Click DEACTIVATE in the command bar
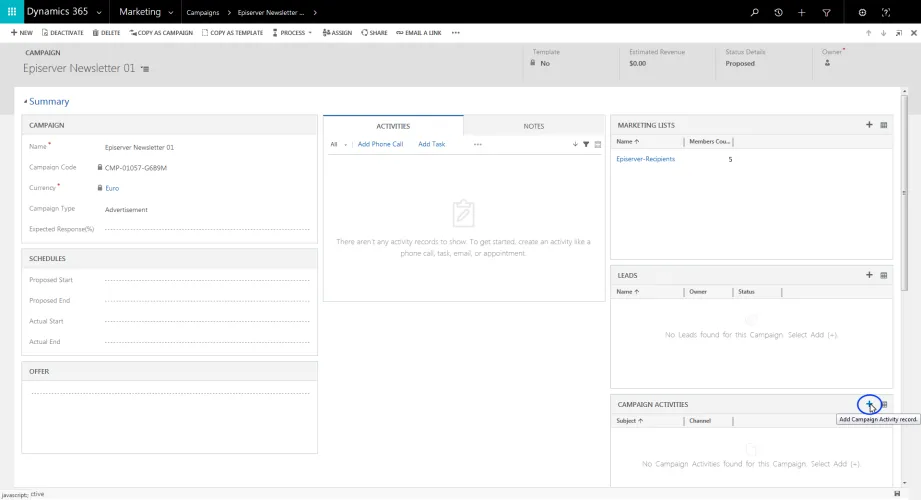The width and height of the screenshot is (921, 500). (63, 33)
